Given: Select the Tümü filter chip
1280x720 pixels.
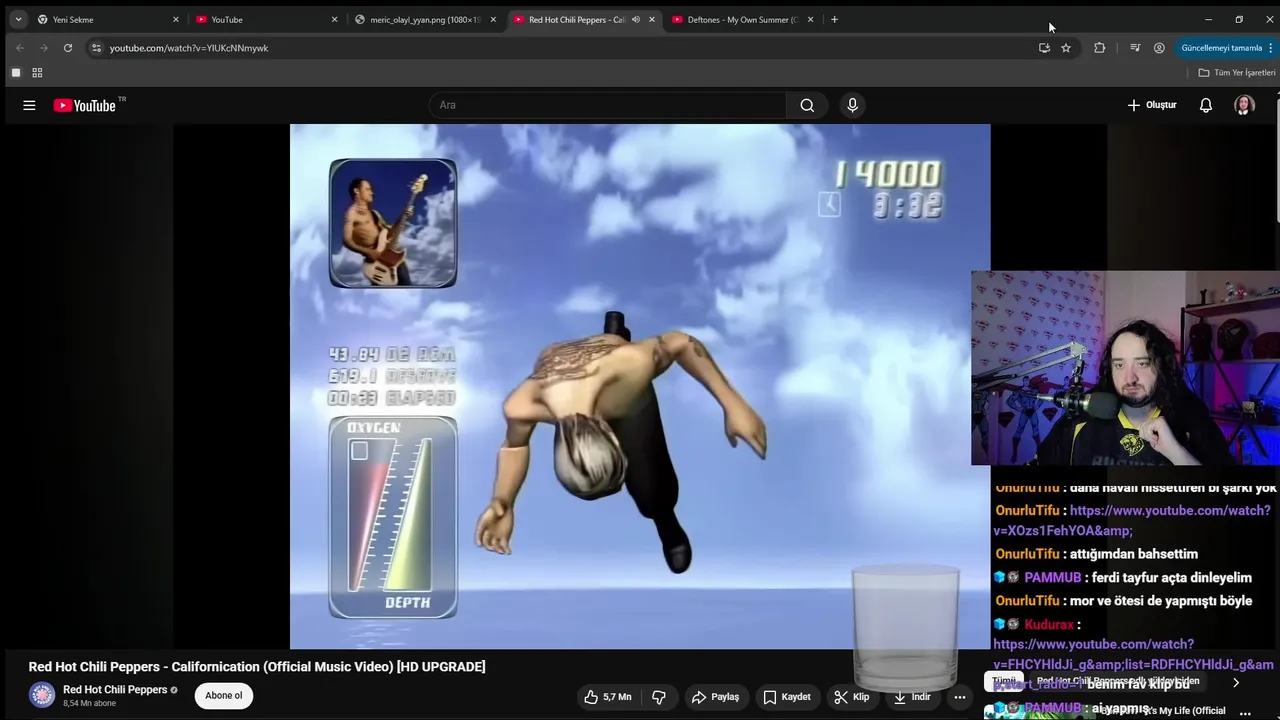Looking at the screenshot, I should click(x=1004, y=681).
